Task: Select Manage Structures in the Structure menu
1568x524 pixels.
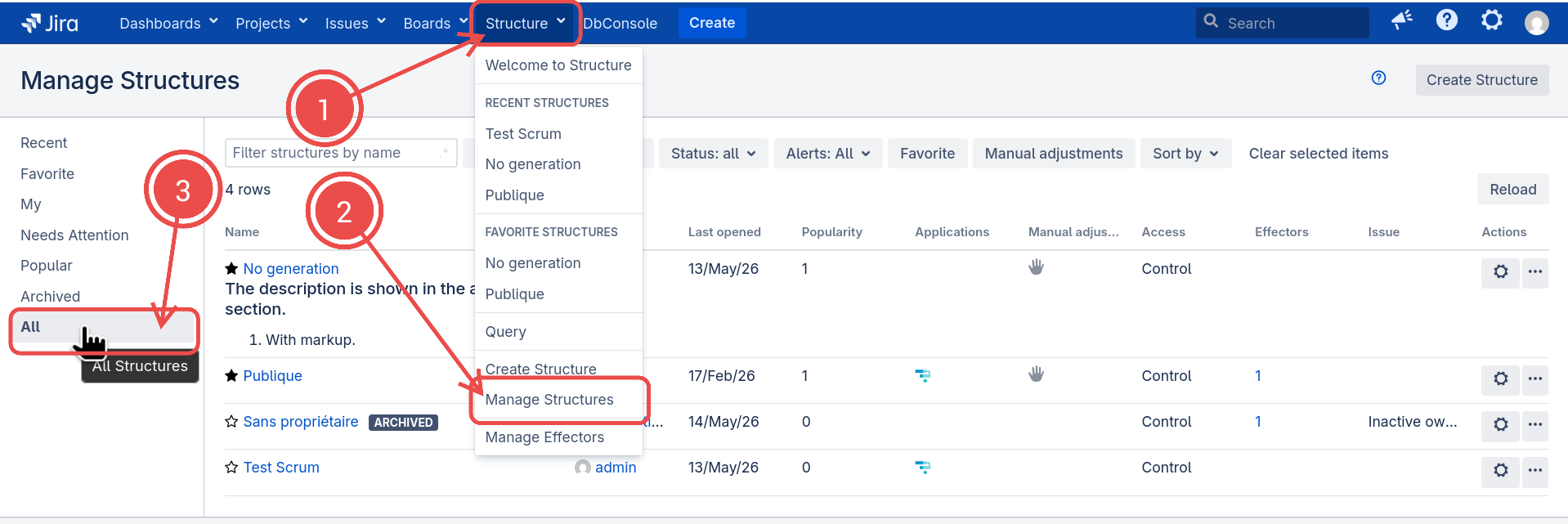Action: (x=558, y=400)
